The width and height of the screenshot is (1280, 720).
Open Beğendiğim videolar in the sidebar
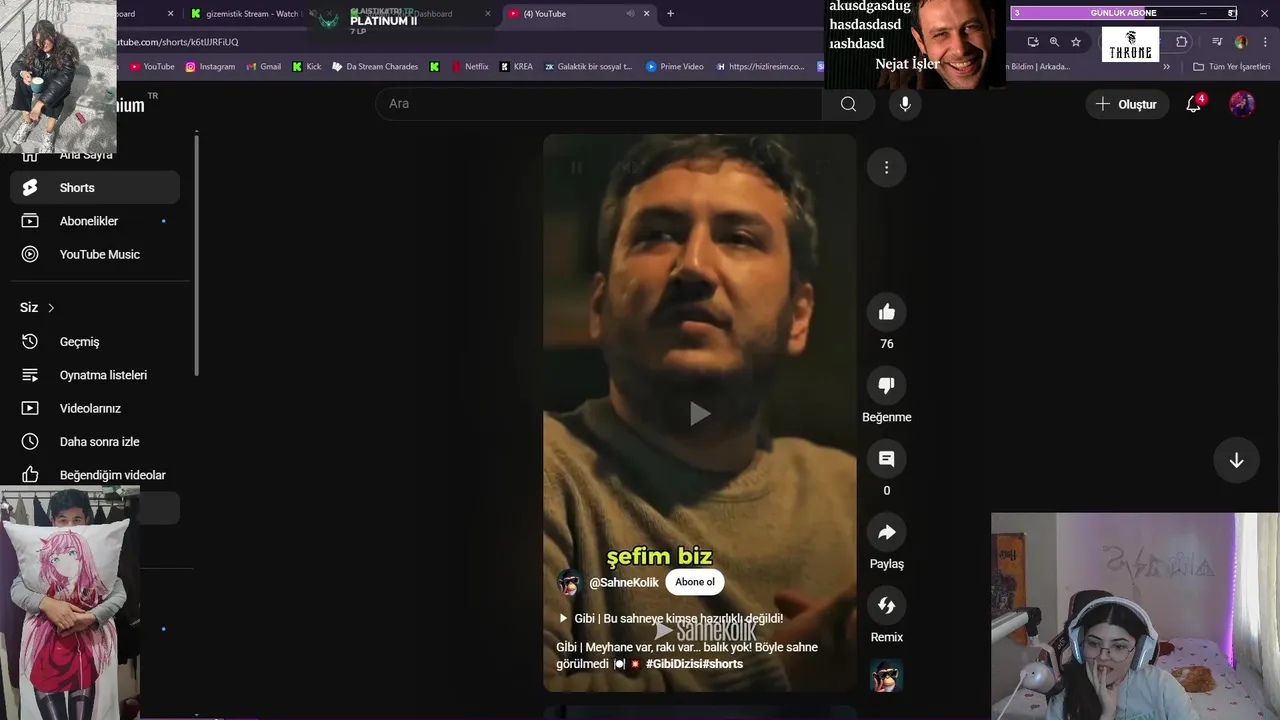pyautogui.click(x=95, y=475)
